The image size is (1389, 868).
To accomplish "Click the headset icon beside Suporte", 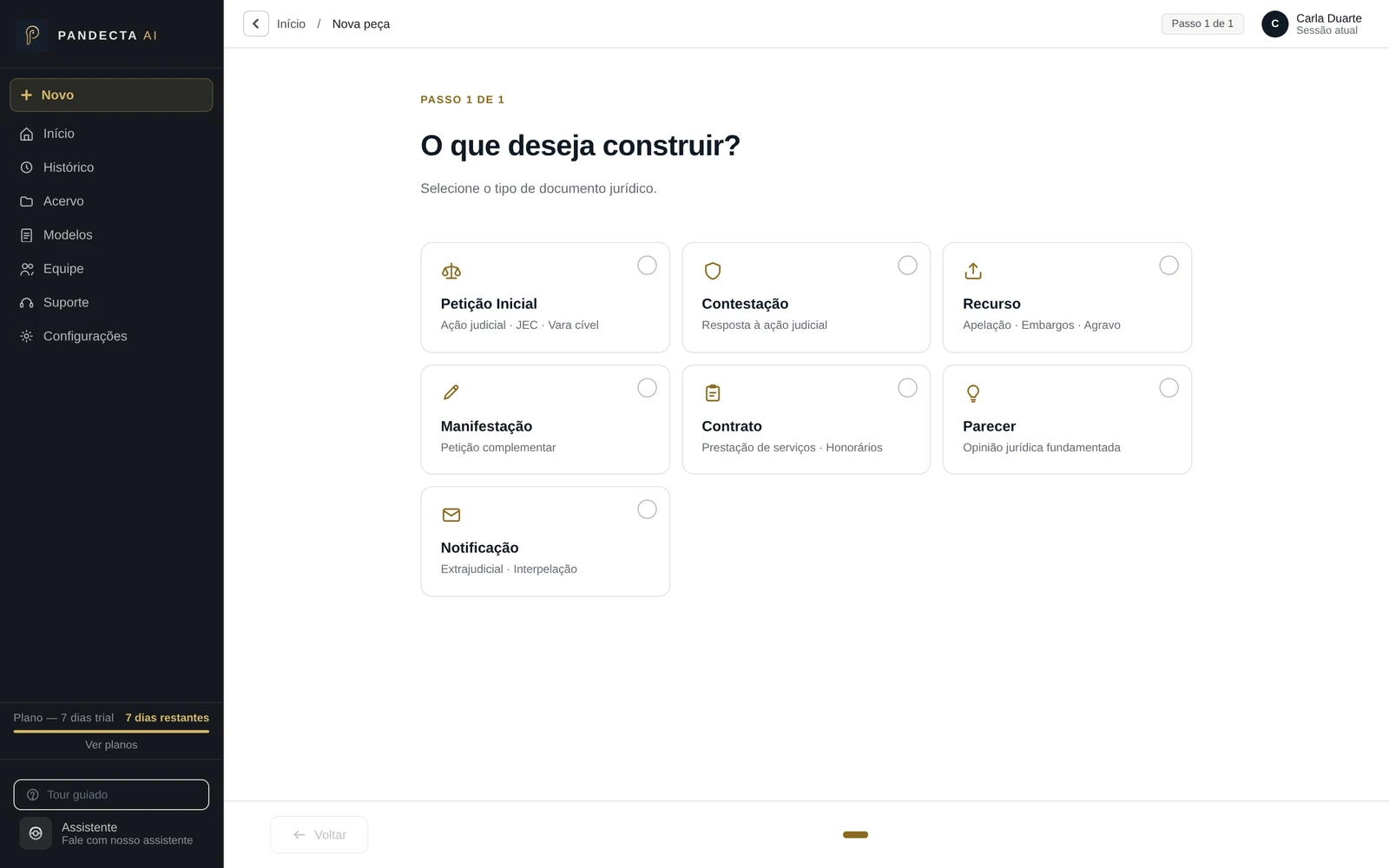I will pyautogui.click(x=27, y=303).
